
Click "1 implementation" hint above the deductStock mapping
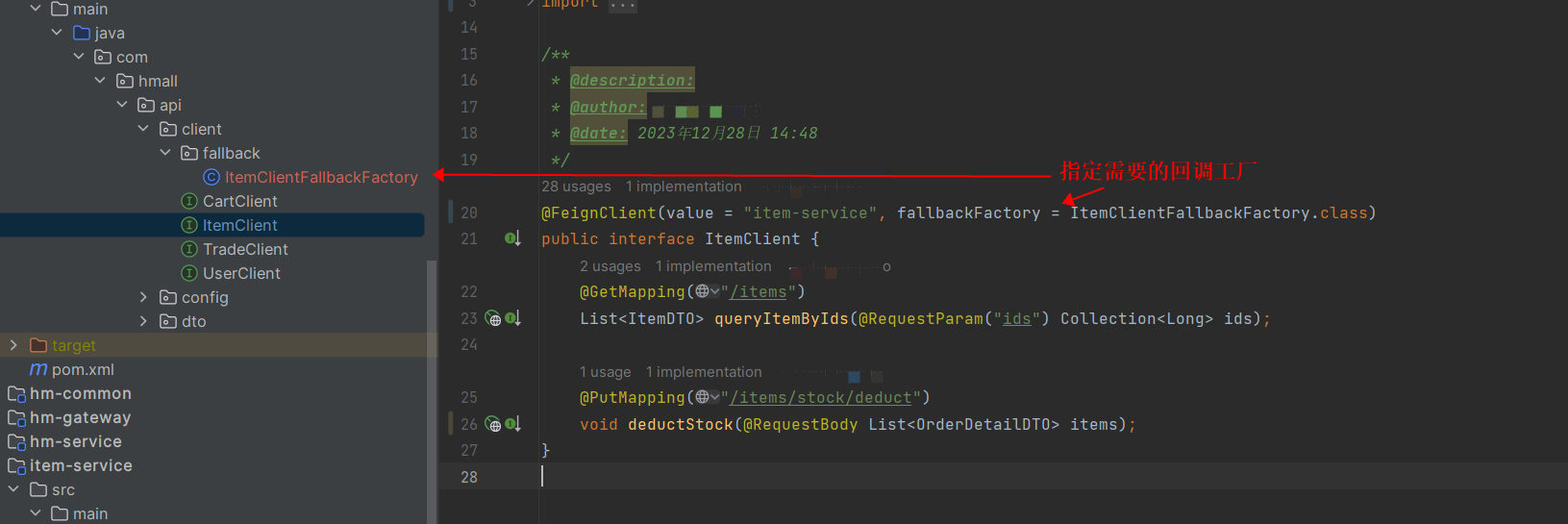(704, 372)
